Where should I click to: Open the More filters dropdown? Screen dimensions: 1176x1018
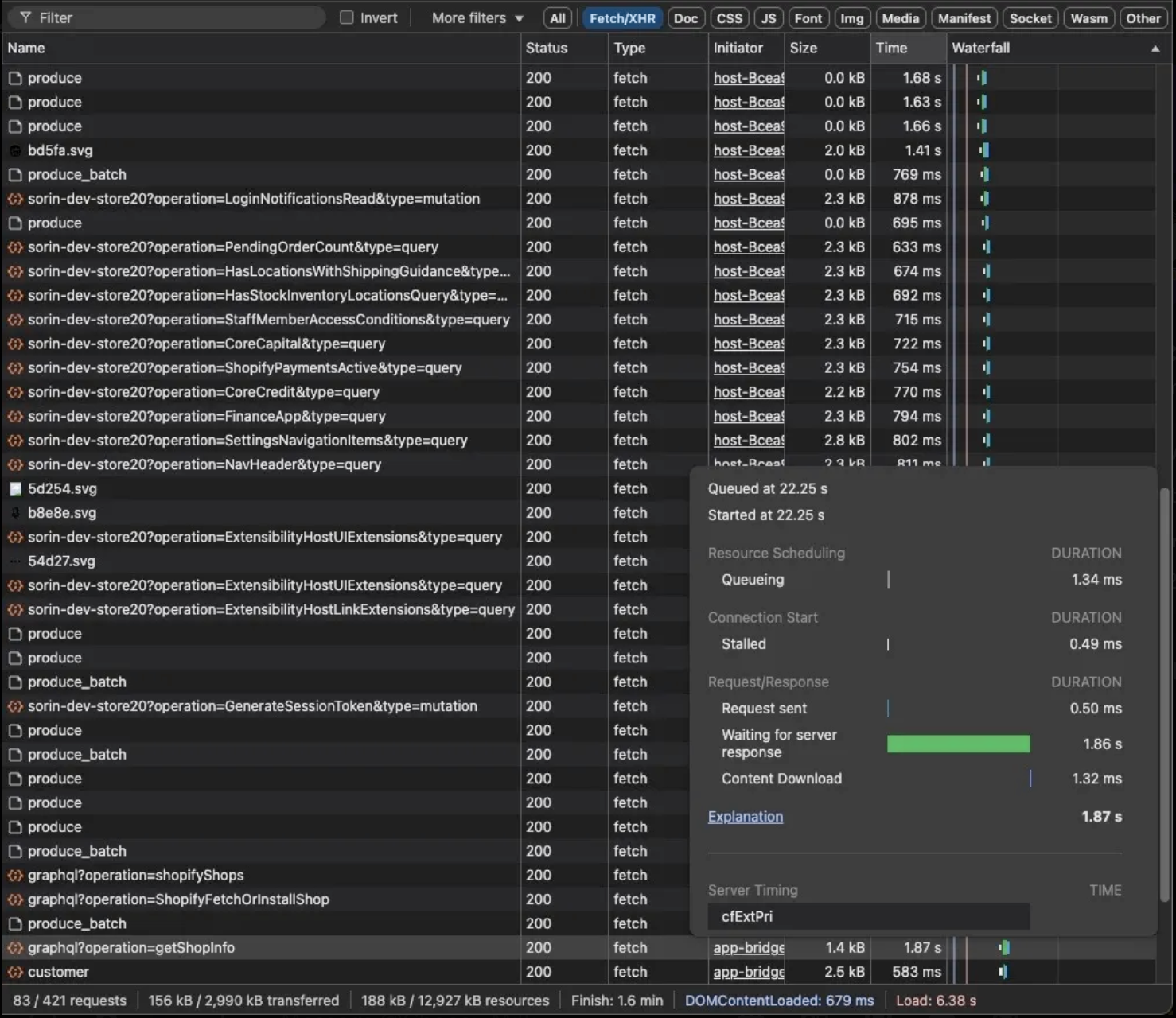tap(477, 17)
